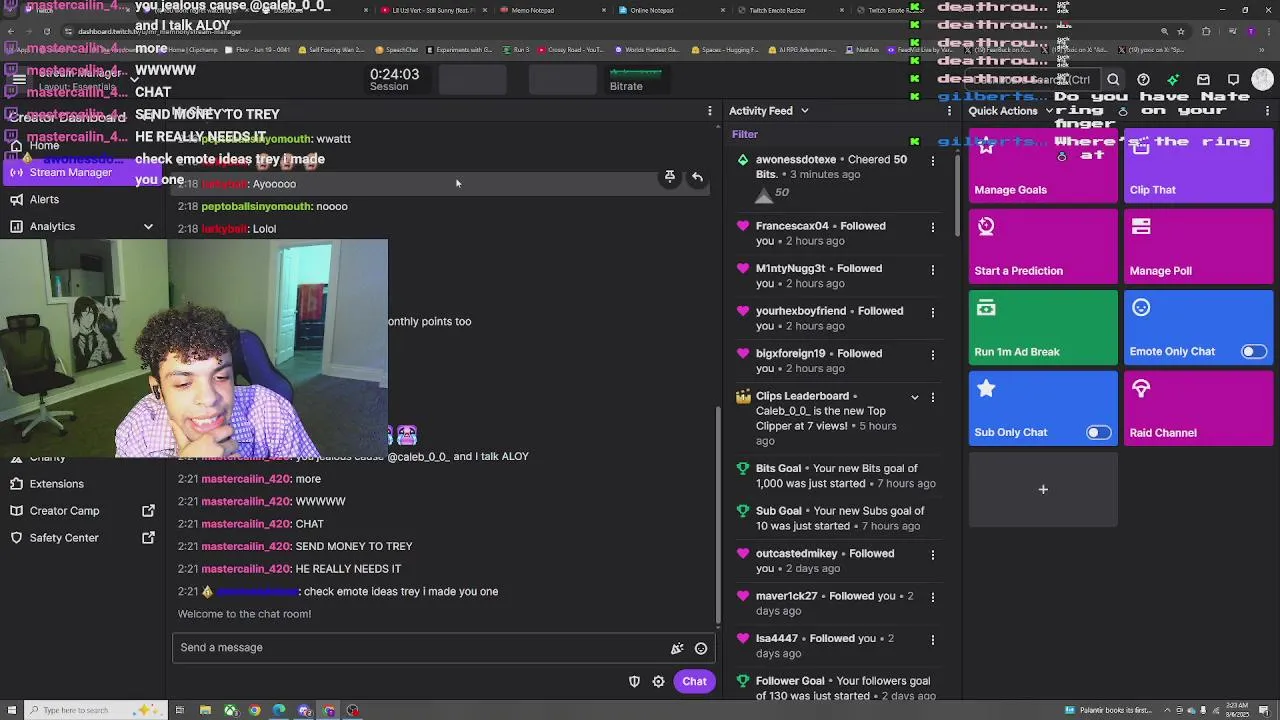Open the My Chat panel options menu

point(710,111)
